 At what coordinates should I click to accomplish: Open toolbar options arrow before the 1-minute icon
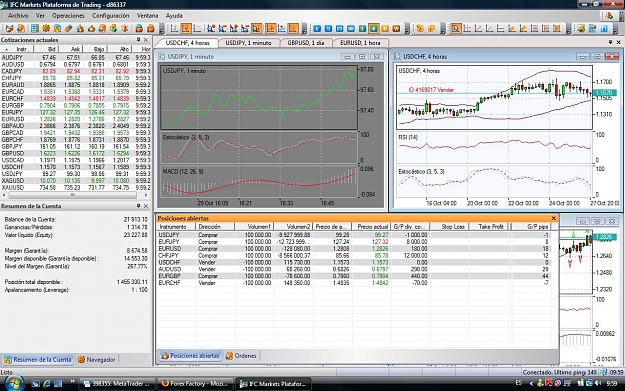(304, 29)
